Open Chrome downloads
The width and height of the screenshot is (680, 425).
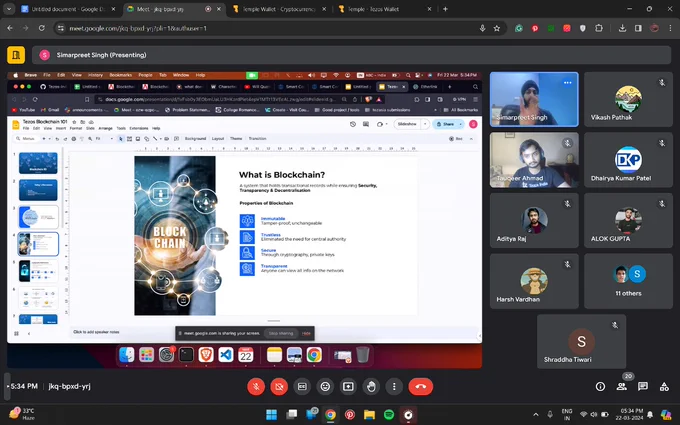(x=622, y=28)
